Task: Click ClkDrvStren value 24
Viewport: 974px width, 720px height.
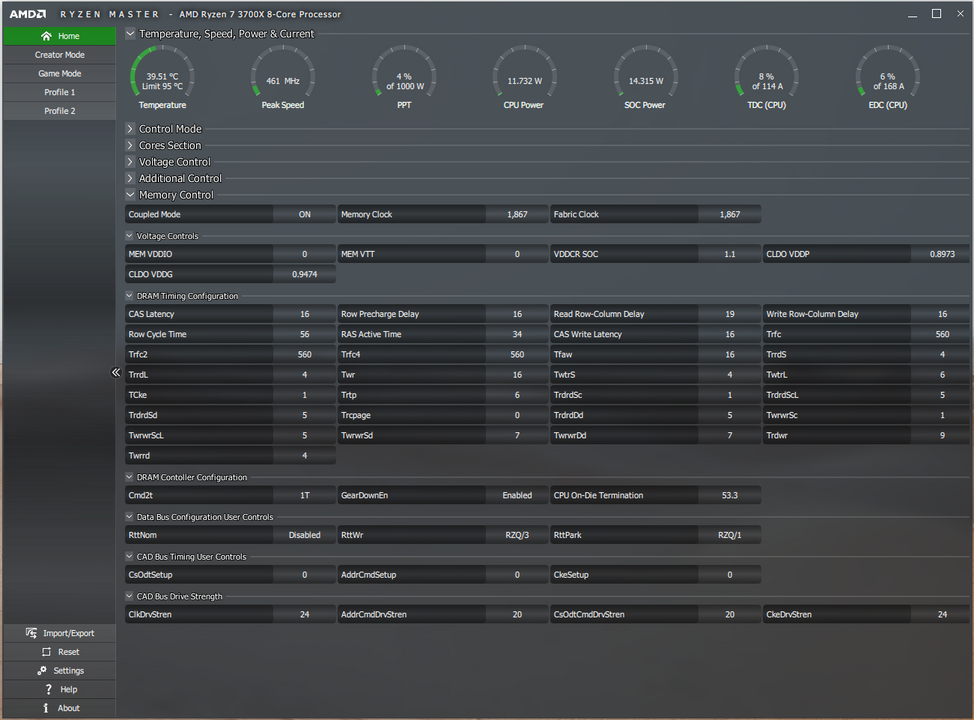Action: click(x=304, y=614)
